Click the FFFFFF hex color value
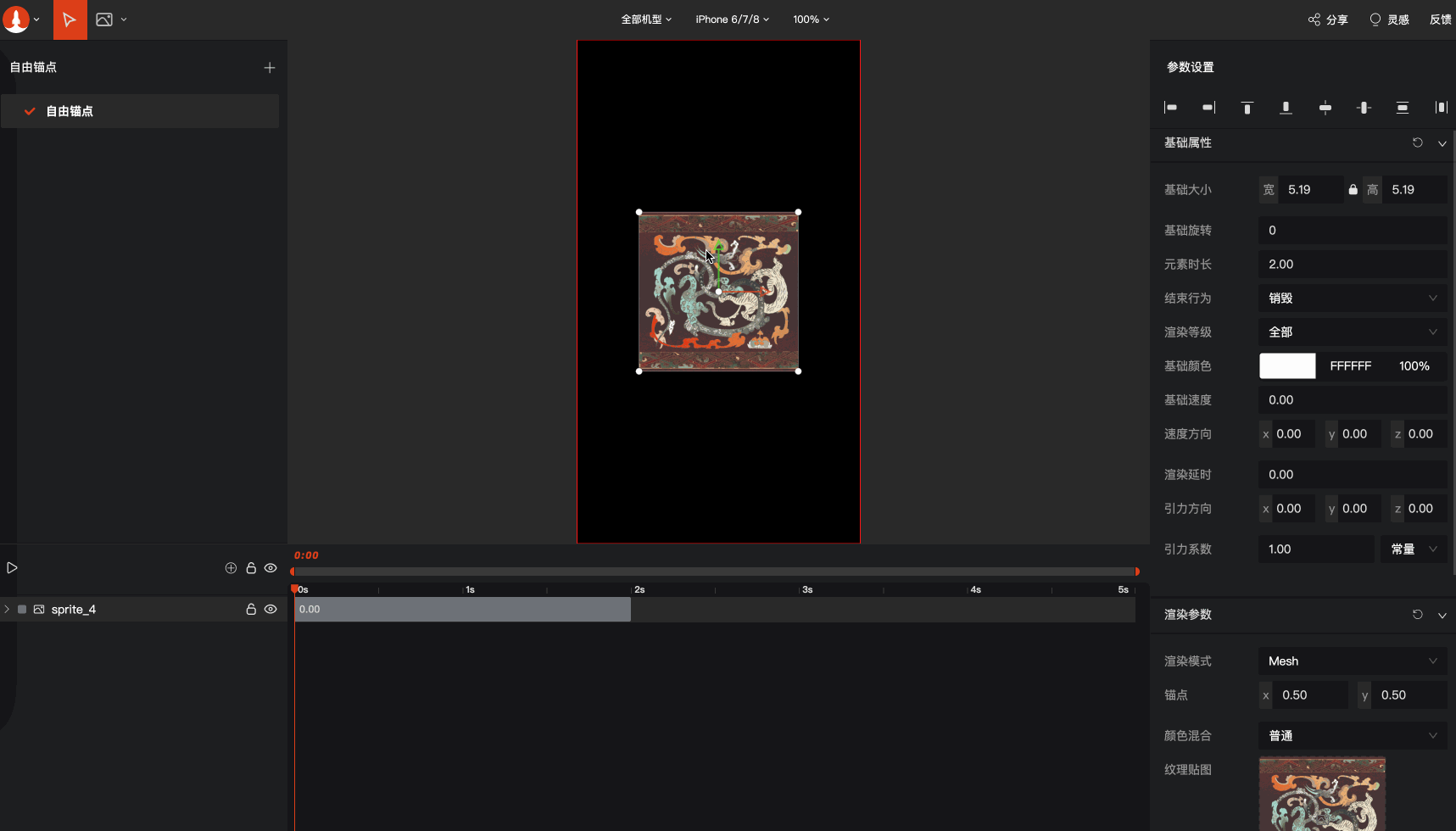Image resolution: width=1456 pixels, height=831 pixels. pos(1350,366)
